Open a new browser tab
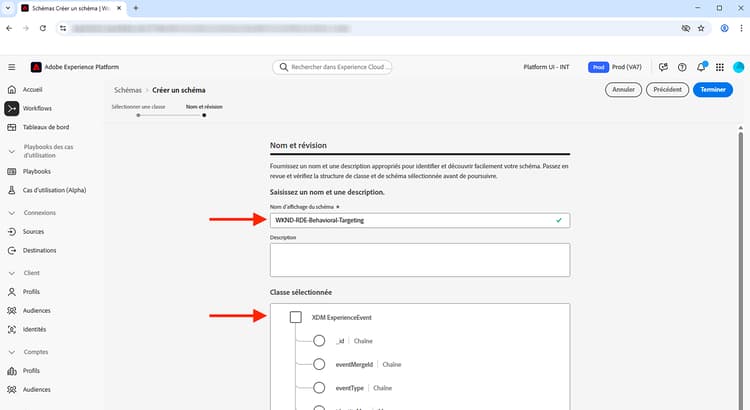The height and width of the screenshot is (410, 750). point(136,8)
